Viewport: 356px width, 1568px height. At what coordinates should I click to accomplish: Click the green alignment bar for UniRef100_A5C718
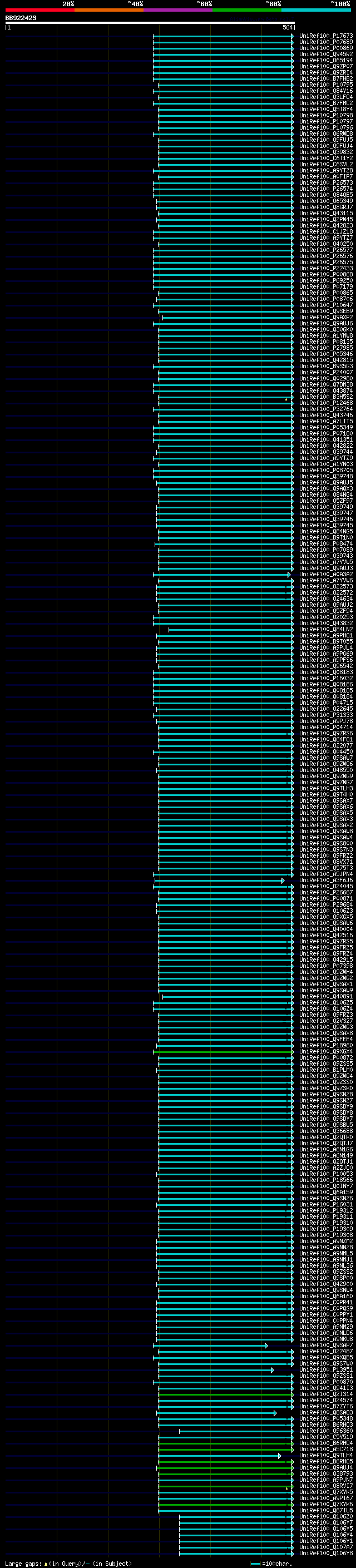click(225, 1450)
